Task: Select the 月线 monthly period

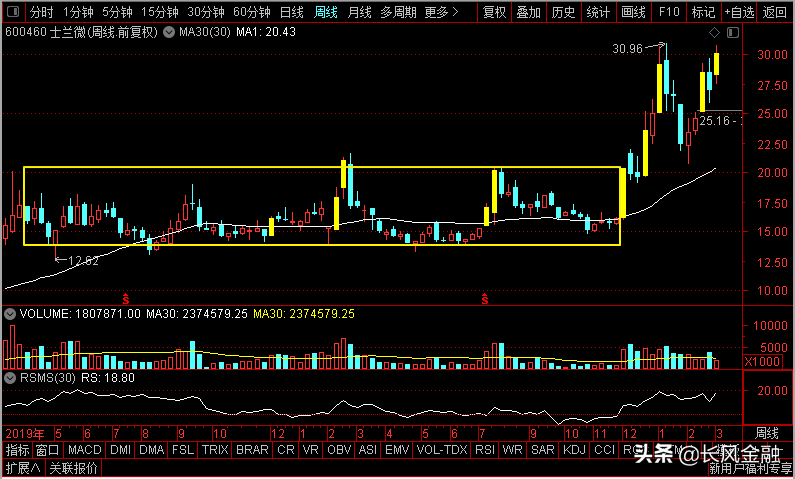Action: click(x=359, y=12)
